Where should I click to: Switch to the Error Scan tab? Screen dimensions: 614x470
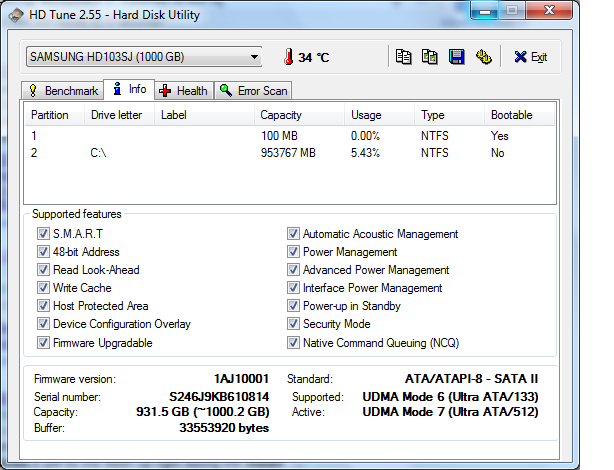pyautogui.click(x=254, y=91)
